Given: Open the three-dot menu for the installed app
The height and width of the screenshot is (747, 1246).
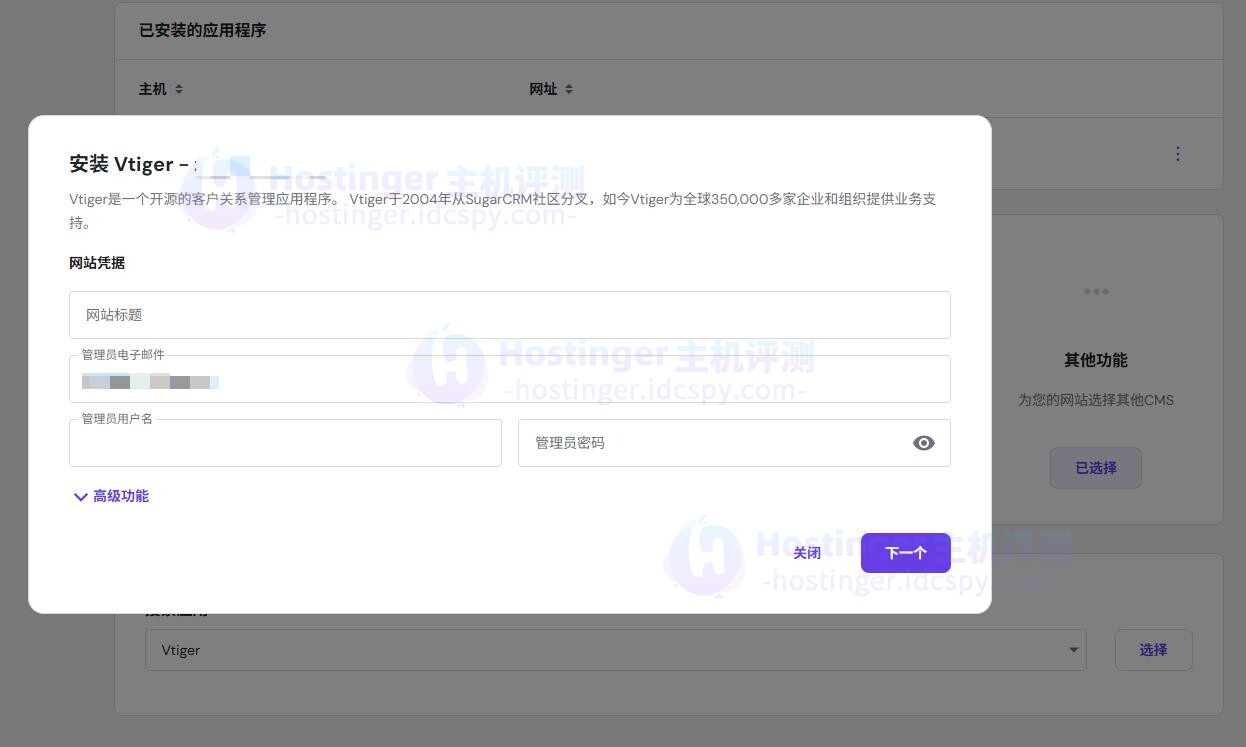Looking at the screenshot, I should pos(1177,153).
